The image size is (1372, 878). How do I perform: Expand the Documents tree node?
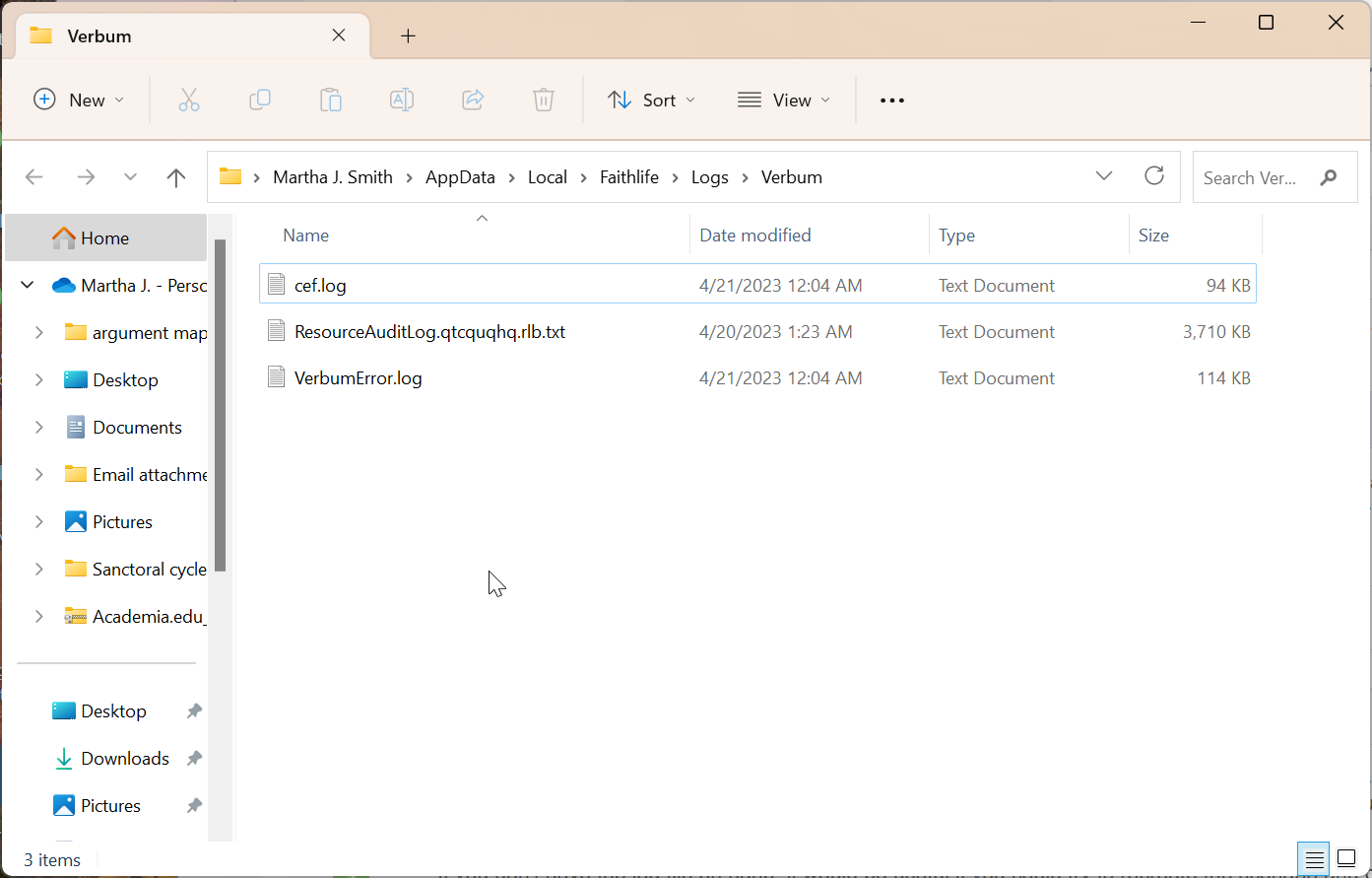[x=39, y=427]
